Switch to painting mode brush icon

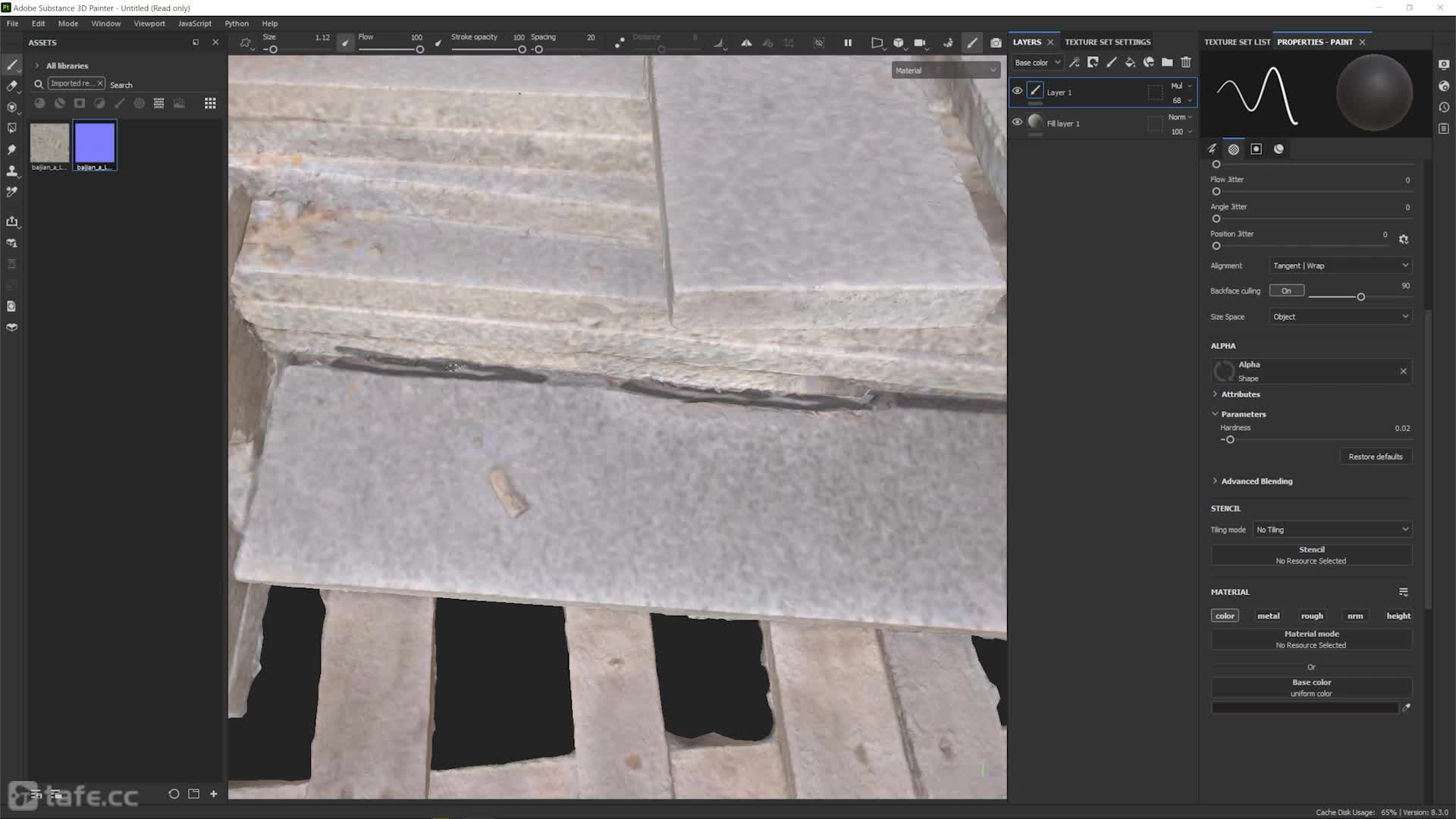click(972, 43)
